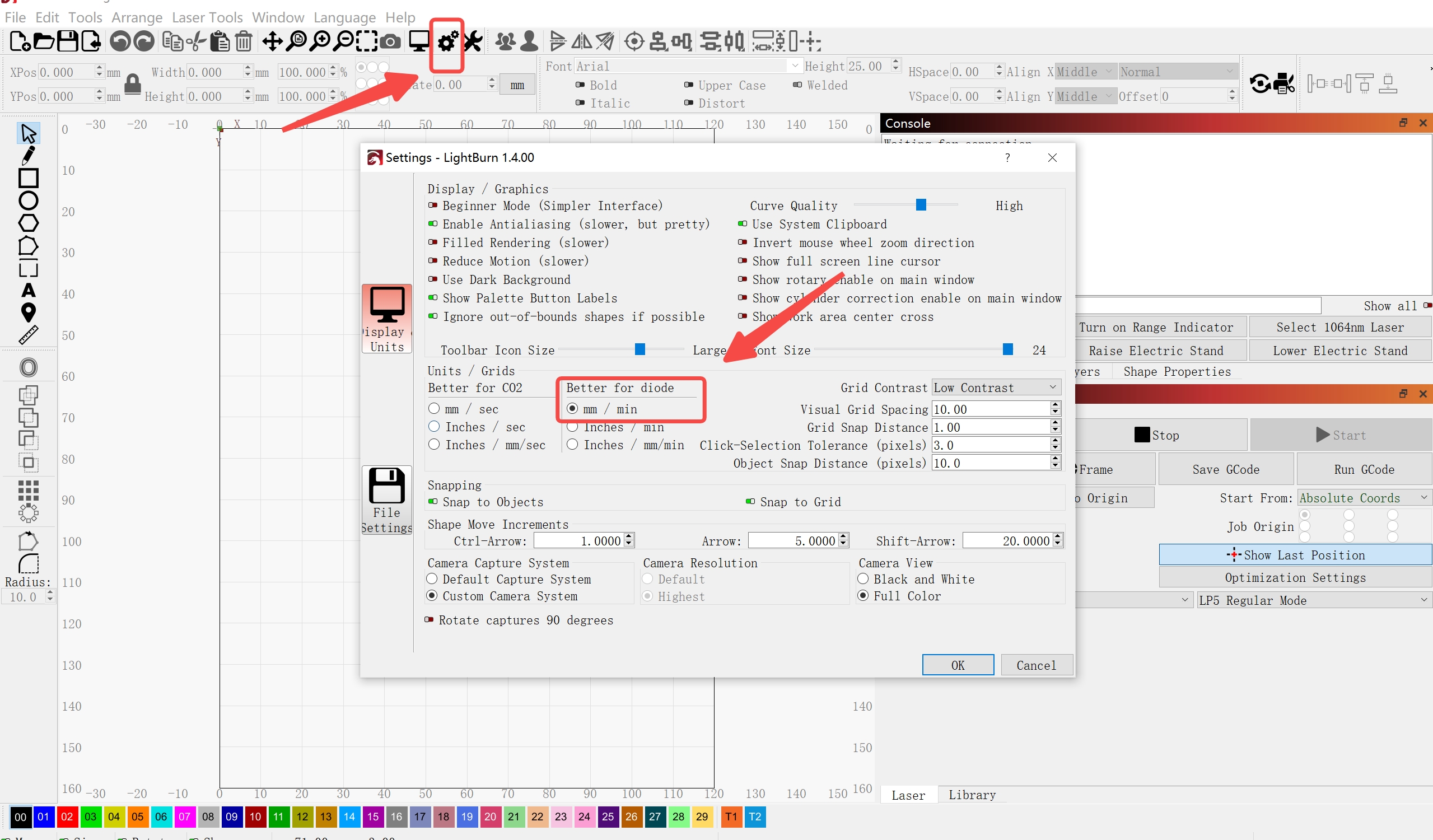Adjust the Curve Quality slider
Viewport: 1433px width, 840px height.
tap(921, 205)
